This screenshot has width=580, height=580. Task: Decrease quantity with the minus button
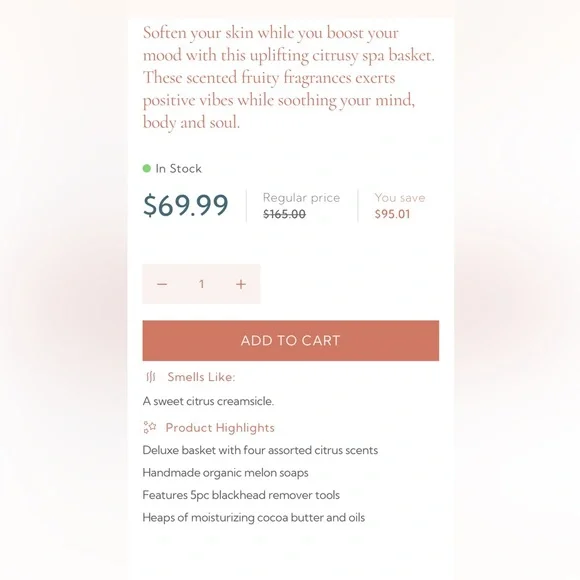[x=162, y=284]
